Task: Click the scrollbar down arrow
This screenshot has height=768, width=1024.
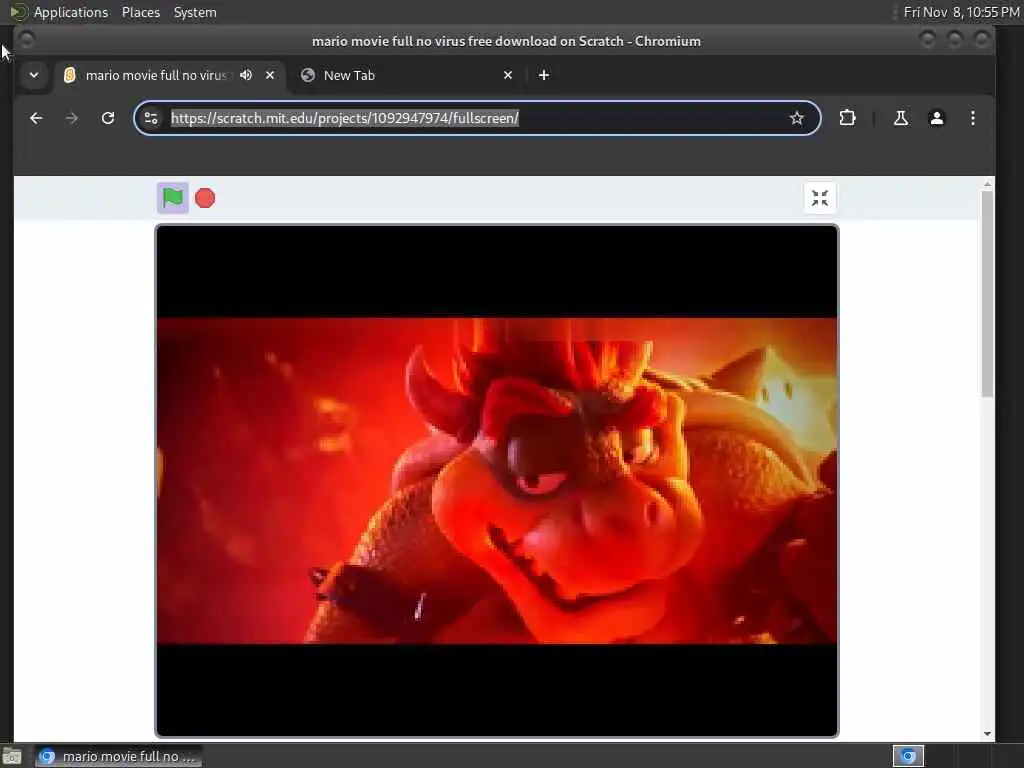Action: [987, 733]
